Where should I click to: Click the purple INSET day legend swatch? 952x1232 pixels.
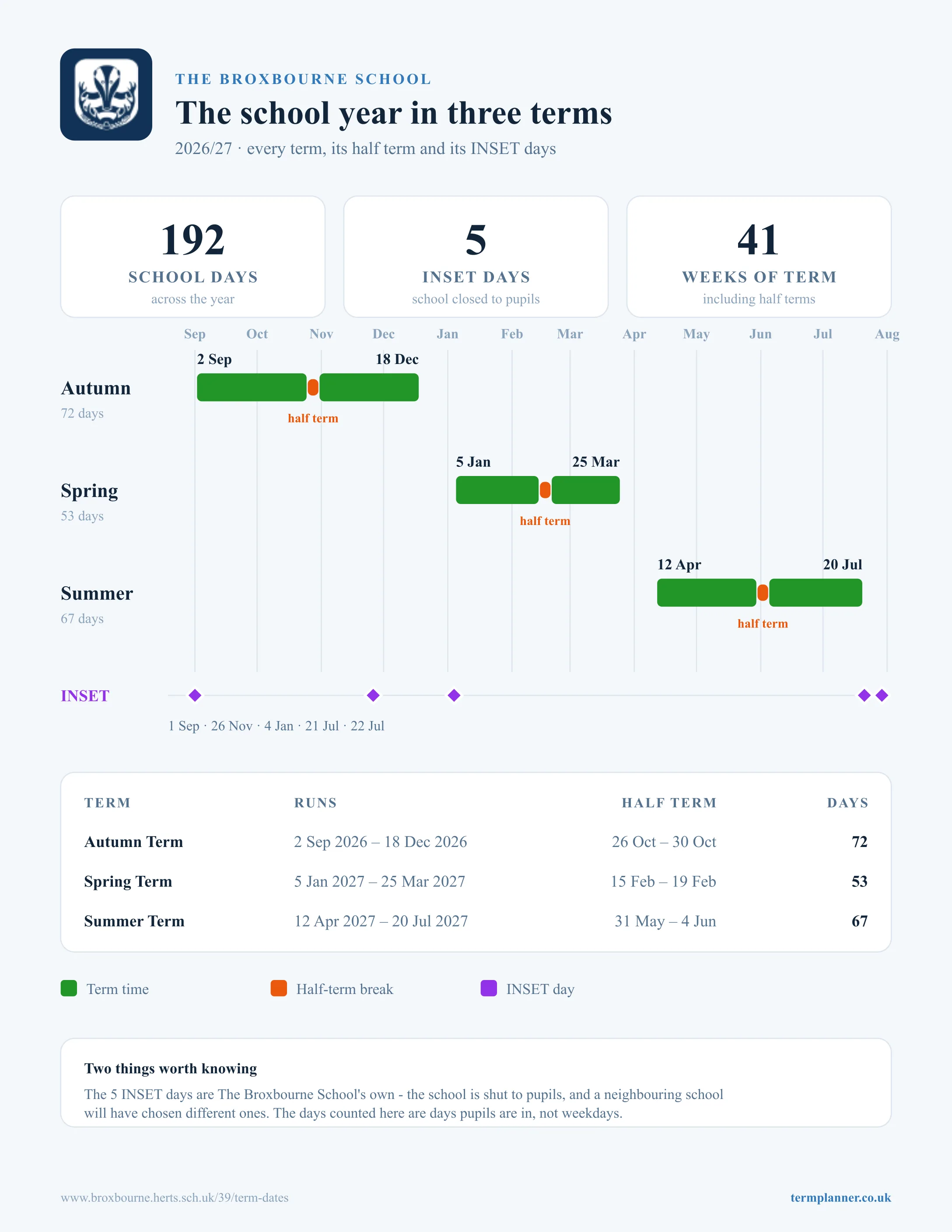point(488,988)
